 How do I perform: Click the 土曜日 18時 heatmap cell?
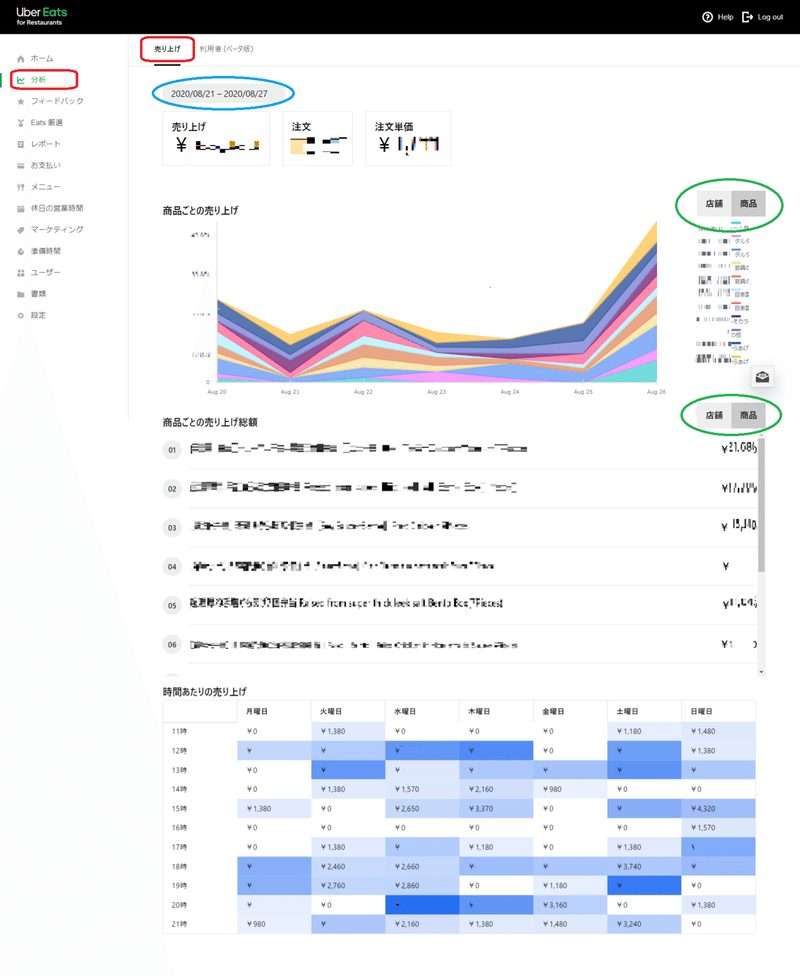[x=644, y=868]
